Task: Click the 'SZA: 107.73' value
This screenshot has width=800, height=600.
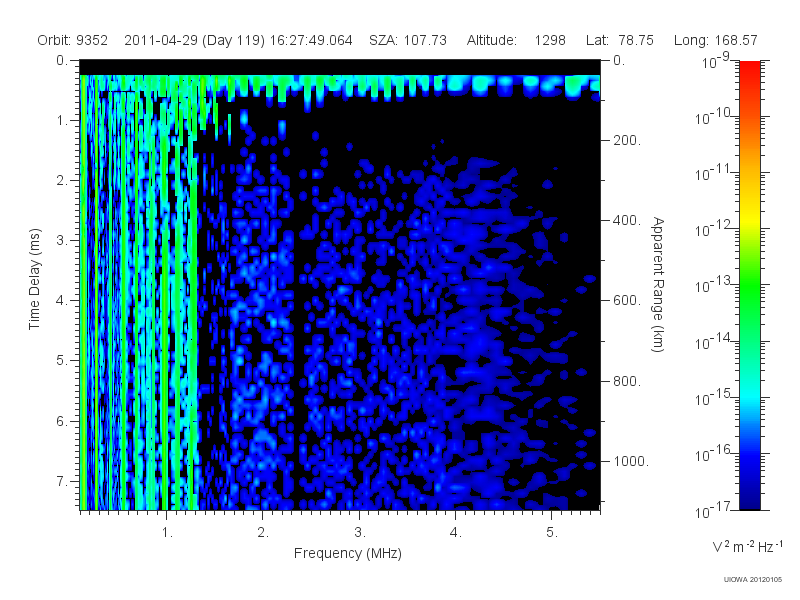Action: click(x=408, y=40)
